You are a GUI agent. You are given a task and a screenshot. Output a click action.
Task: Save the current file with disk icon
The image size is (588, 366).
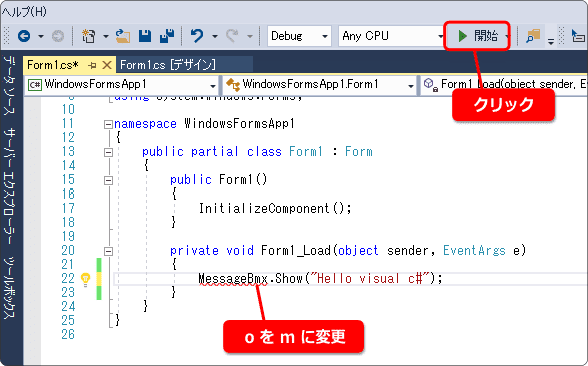pos(145,36)
